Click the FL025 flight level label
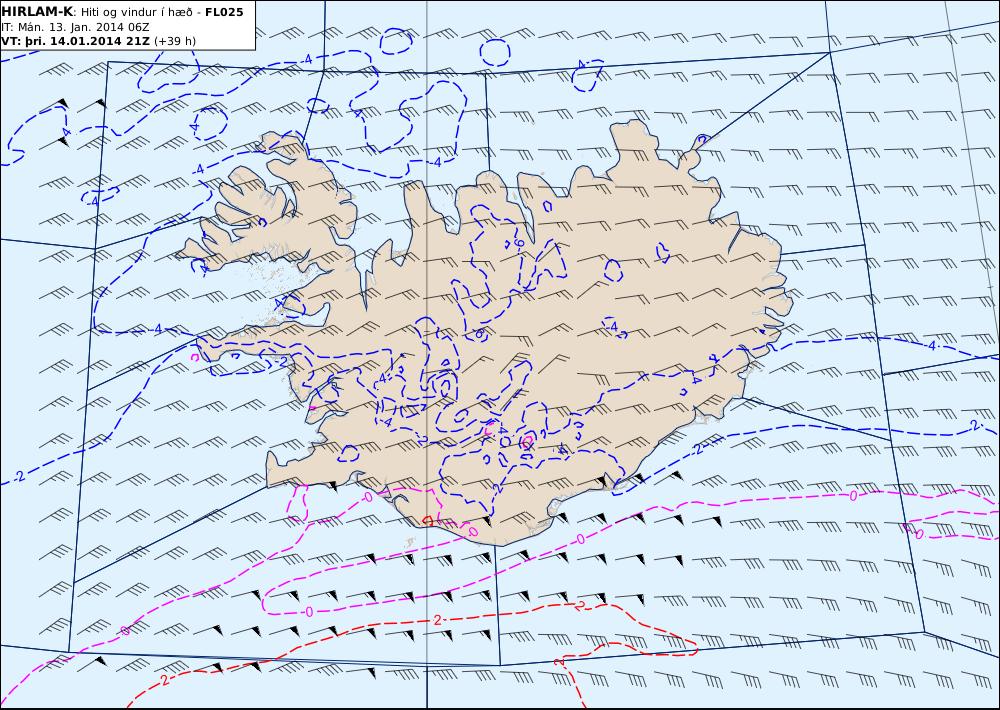This screenshot has width=1000, height=710. coord(224,11)
